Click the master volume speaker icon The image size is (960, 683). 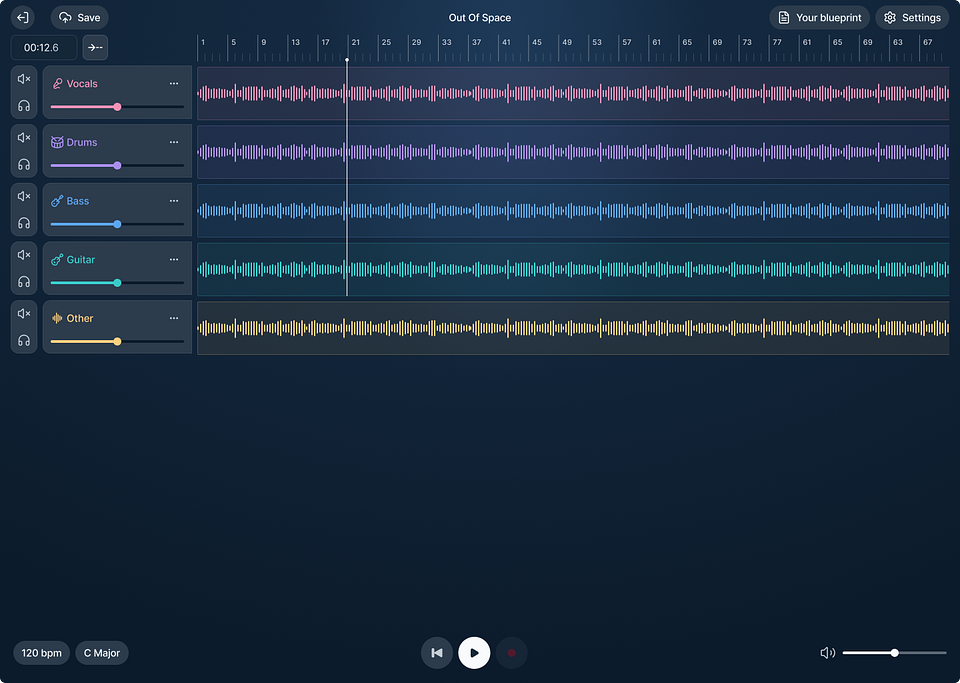pyautogui.click(x=827, y=653)
